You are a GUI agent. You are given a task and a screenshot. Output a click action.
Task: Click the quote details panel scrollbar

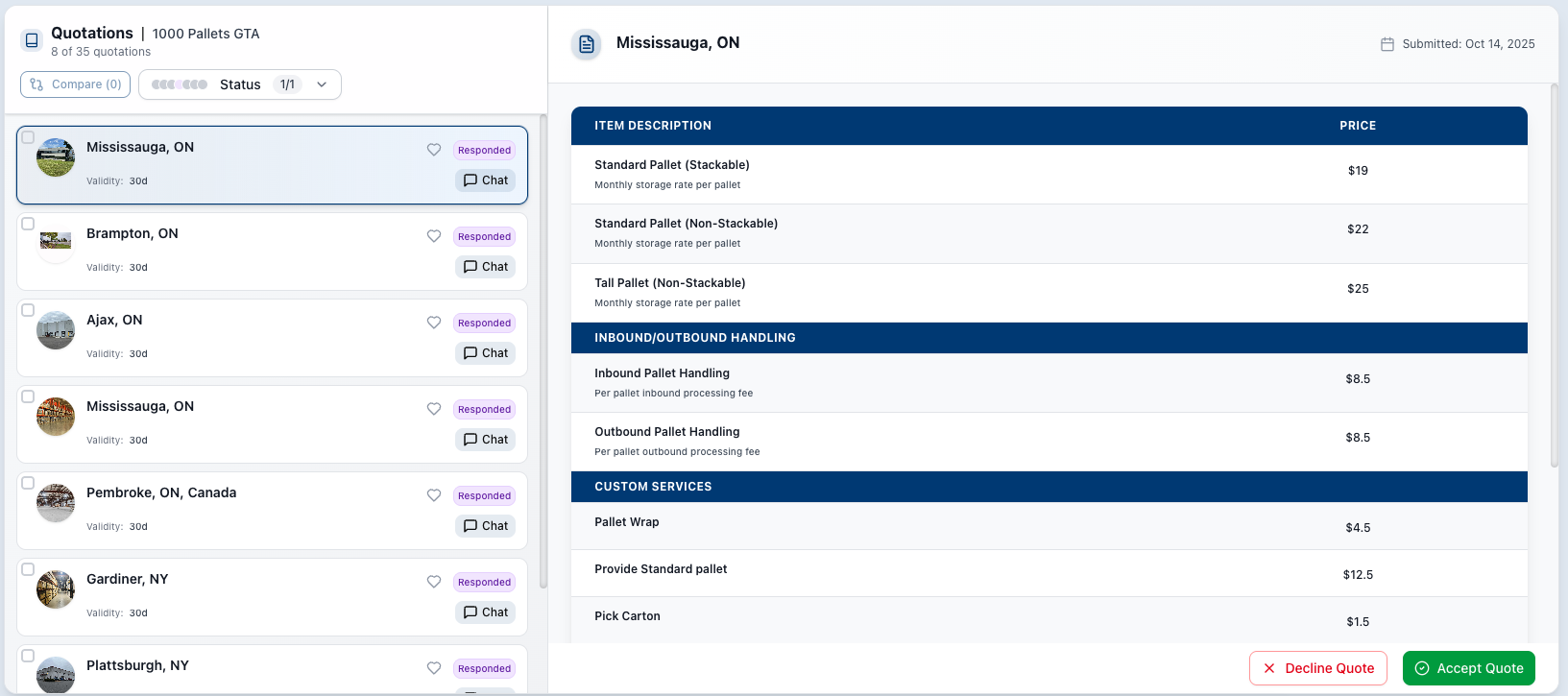1555,276
